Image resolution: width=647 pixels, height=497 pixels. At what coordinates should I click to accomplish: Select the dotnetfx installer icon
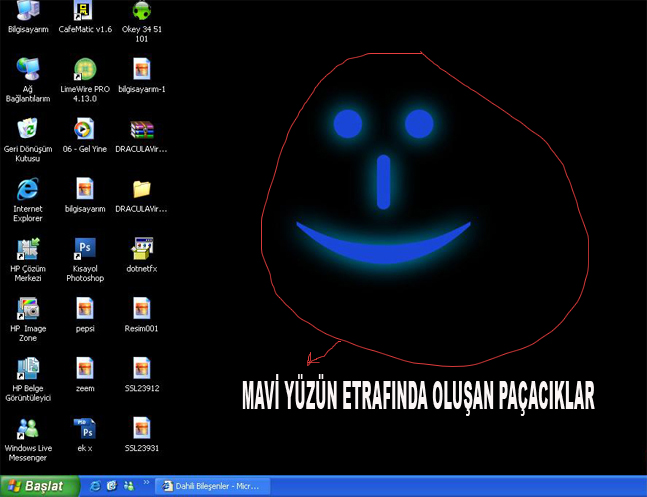[142, 248]
